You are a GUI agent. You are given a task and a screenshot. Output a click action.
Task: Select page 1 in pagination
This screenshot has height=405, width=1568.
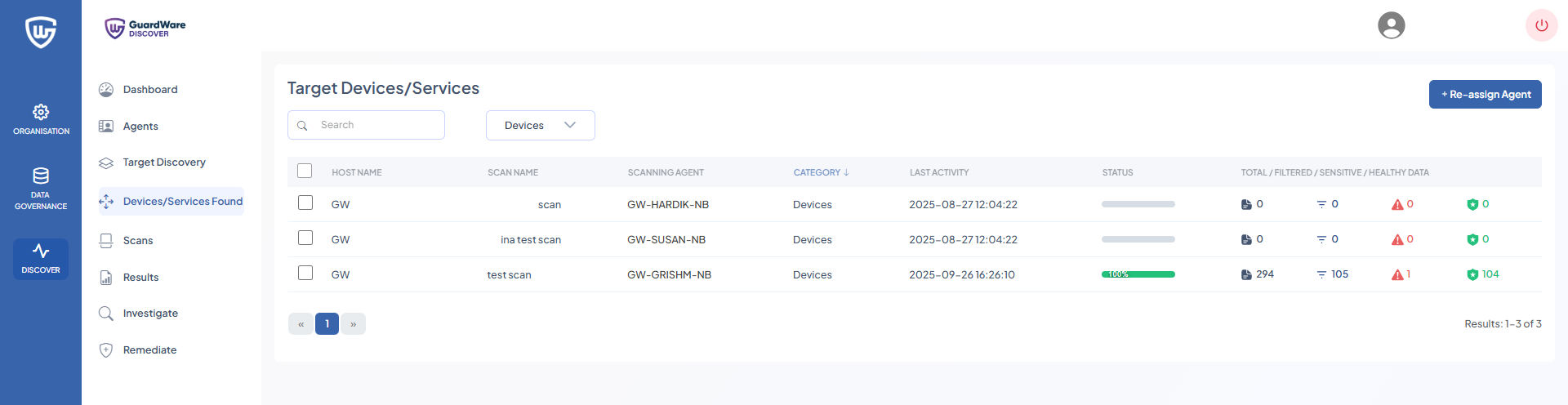tap(327, 324)
